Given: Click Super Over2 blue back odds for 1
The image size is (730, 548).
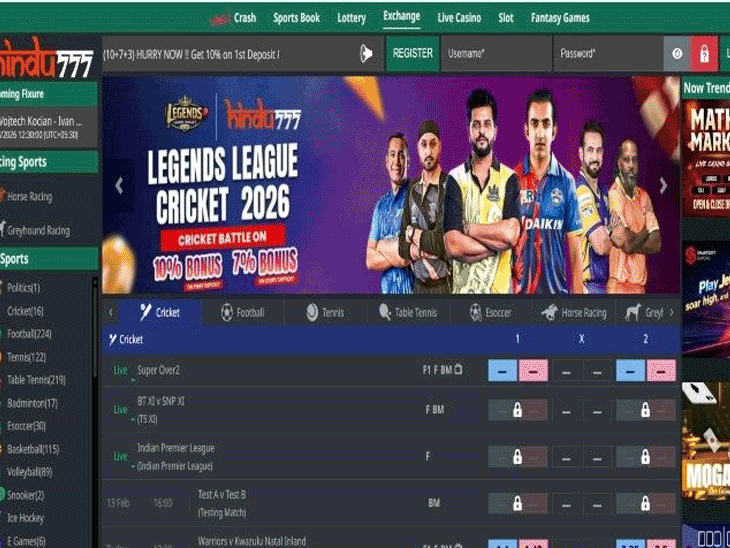Looking at the screenshot, I should (502, 371).
